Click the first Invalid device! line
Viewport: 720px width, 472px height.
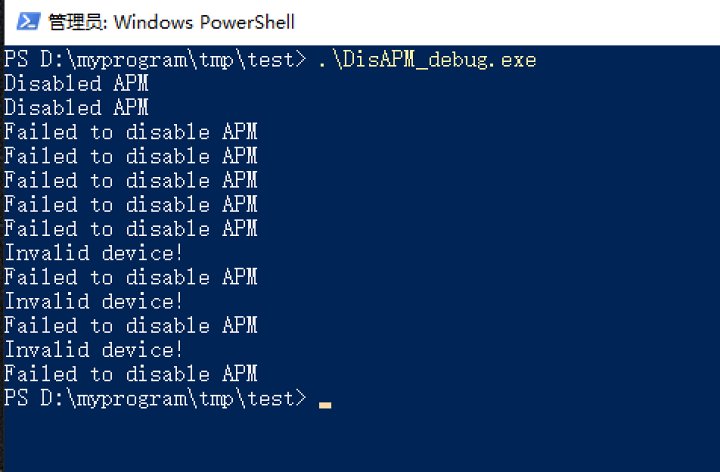tap(94, 253)
